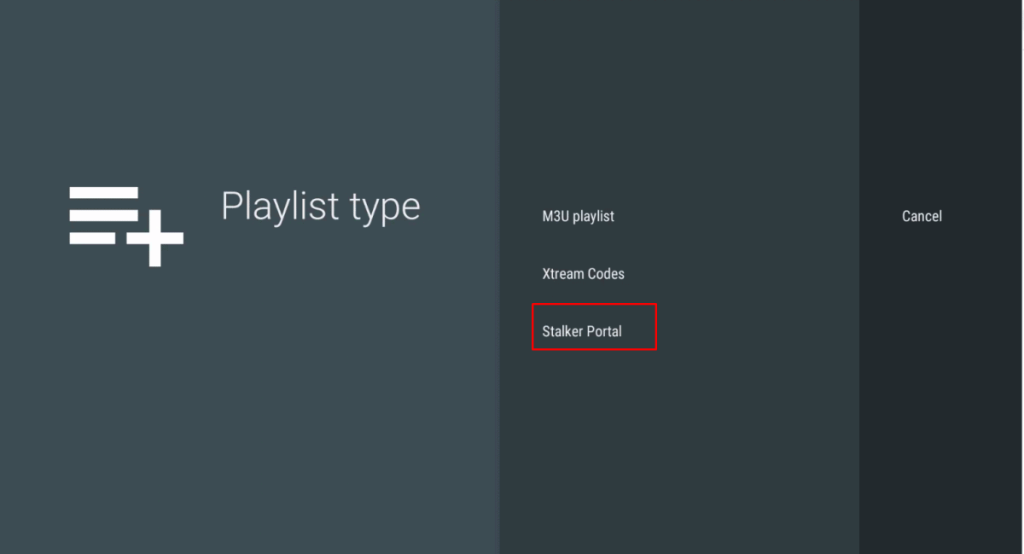Image resolution: width=1024 pixels, height=554 pixels.
Task: Choose Xtream Codes as playlist type
Action: pyautogui.click(x=583, y=273)
